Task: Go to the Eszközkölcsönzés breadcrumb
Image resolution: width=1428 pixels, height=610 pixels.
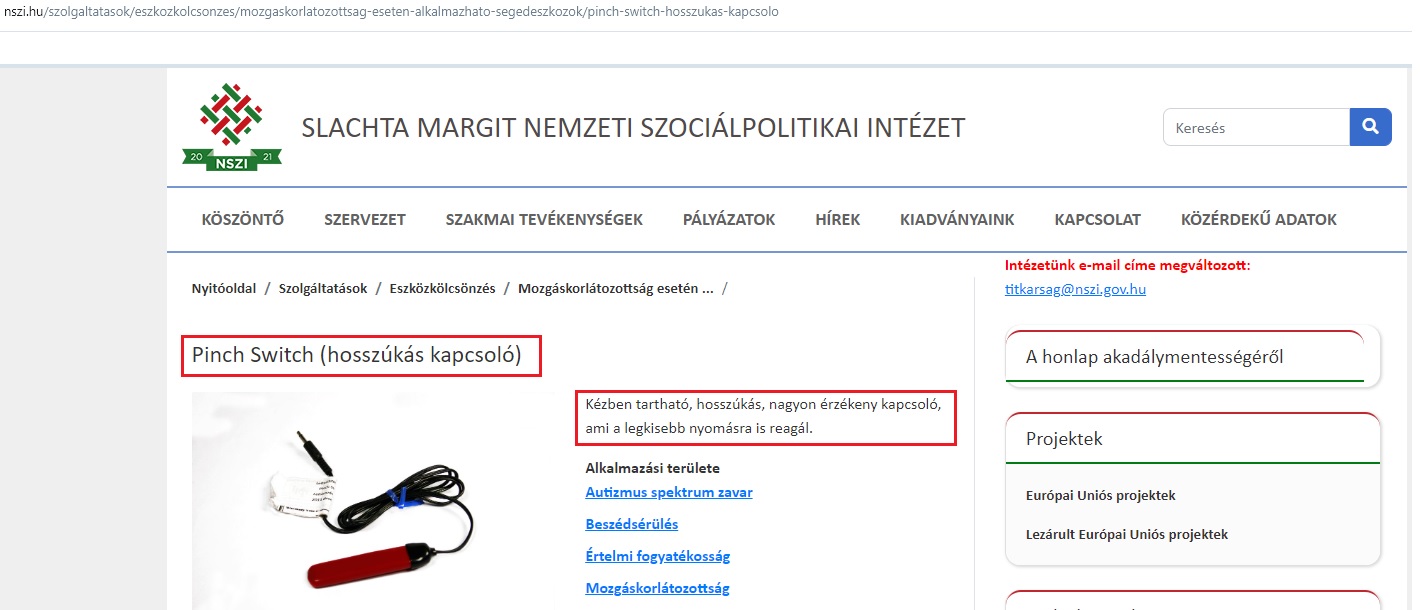Action: point(443,288)
